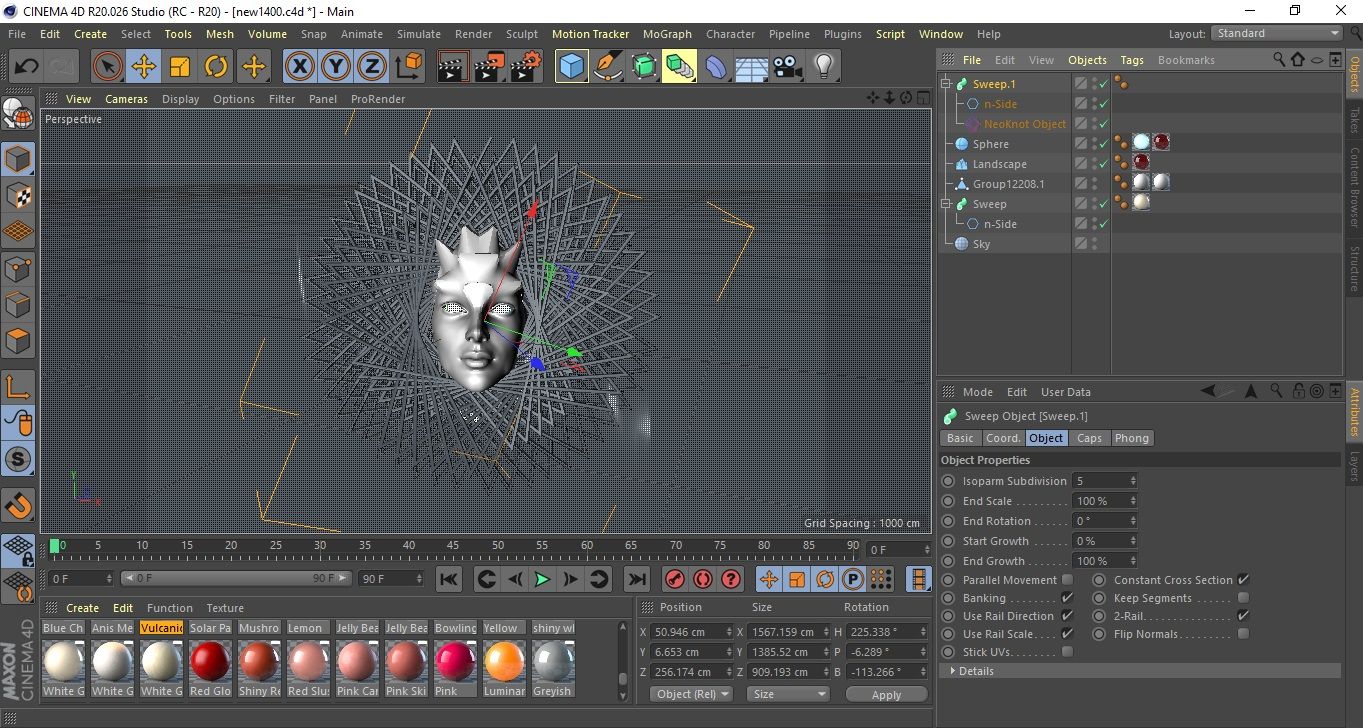Image resolution: width=1363 pixels, height=728 pixels.
Task: Enable Parallel Movement checkbox
Action: point(1067,580)
